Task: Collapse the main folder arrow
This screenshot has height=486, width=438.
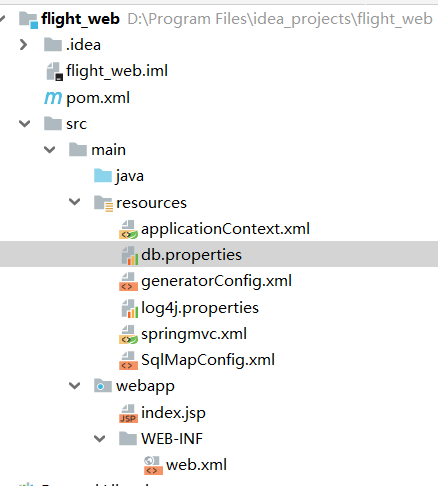Action: pos(50,150)
